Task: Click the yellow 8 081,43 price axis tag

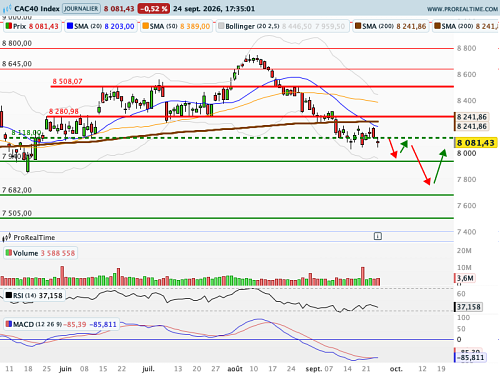Action: (476, 143)
